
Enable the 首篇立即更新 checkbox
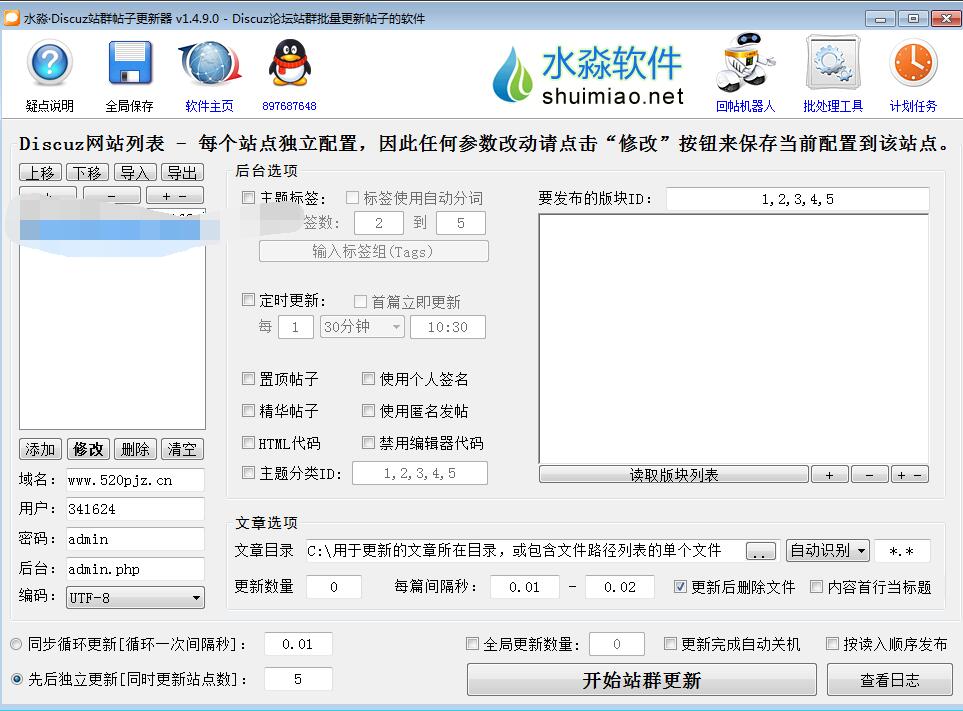[x=361, y=301]
